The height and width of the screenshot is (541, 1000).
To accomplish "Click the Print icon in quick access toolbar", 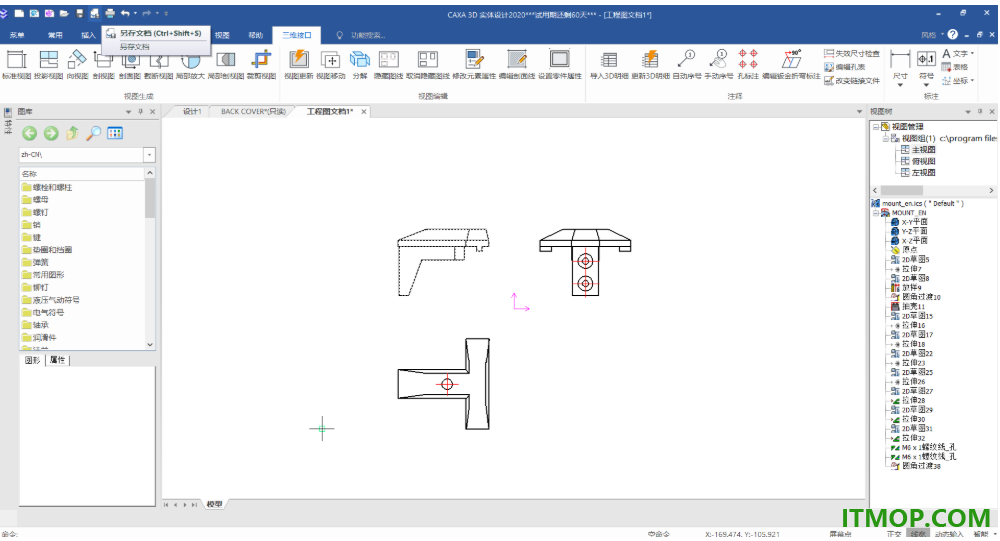I will tap(110, 13).
